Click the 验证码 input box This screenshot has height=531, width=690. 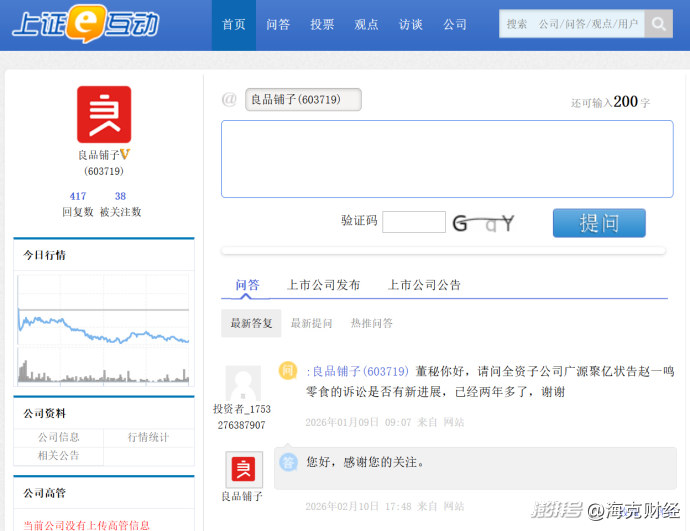tap(413, 222)
